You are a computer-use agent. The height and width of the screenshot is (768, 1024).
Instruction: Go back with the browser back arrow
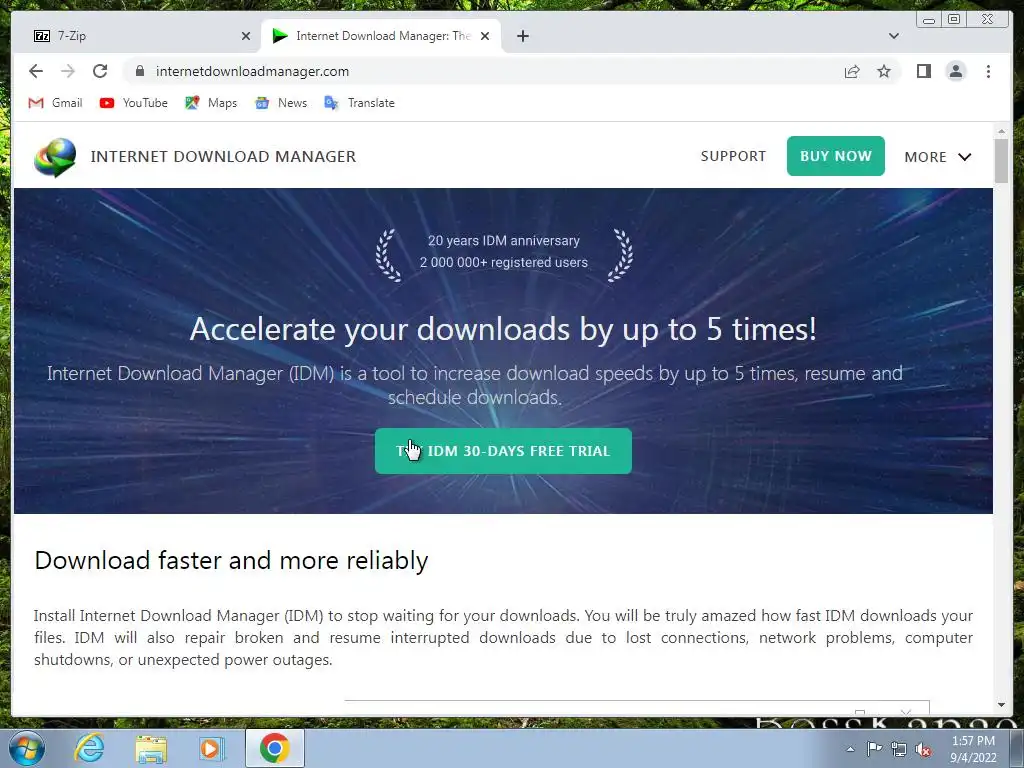(36, 71)
